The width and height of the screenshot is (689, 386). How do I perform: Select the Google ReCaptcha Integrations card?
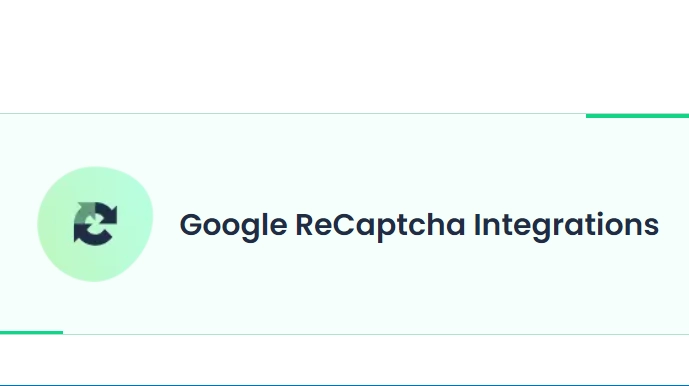(344, 224)
